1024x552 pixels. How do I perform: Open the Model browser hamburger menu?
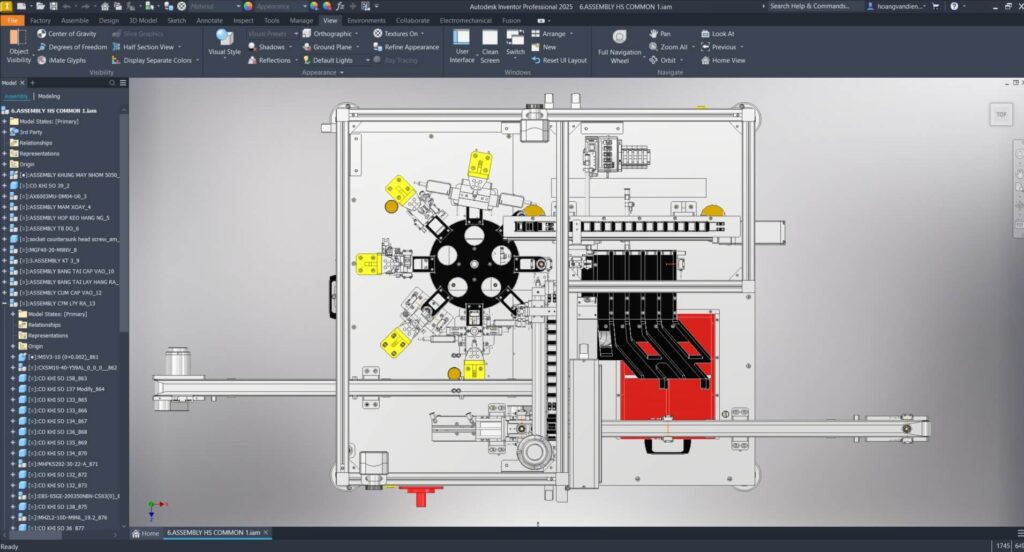123,83
